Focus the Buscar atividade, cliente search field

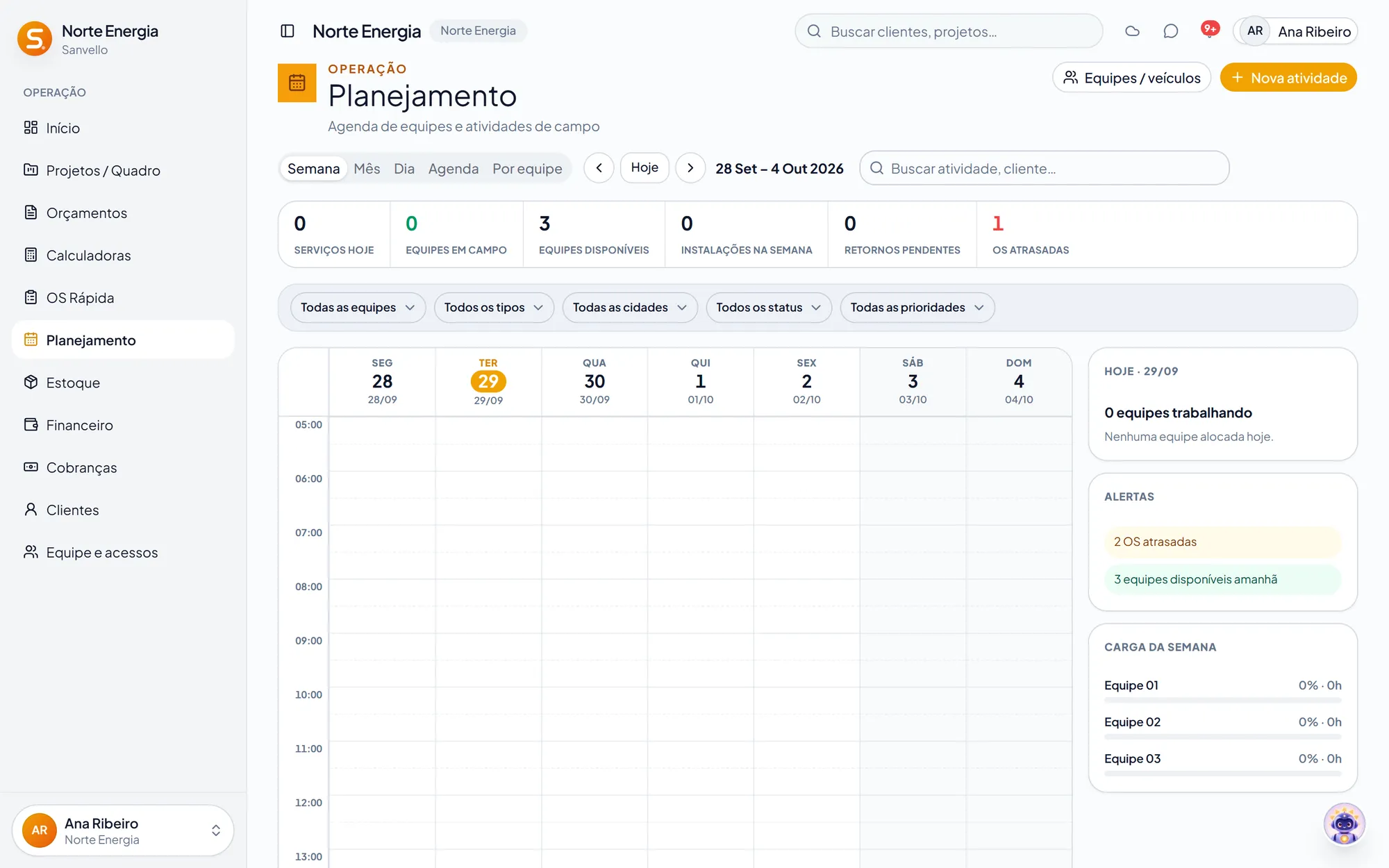1044,168
